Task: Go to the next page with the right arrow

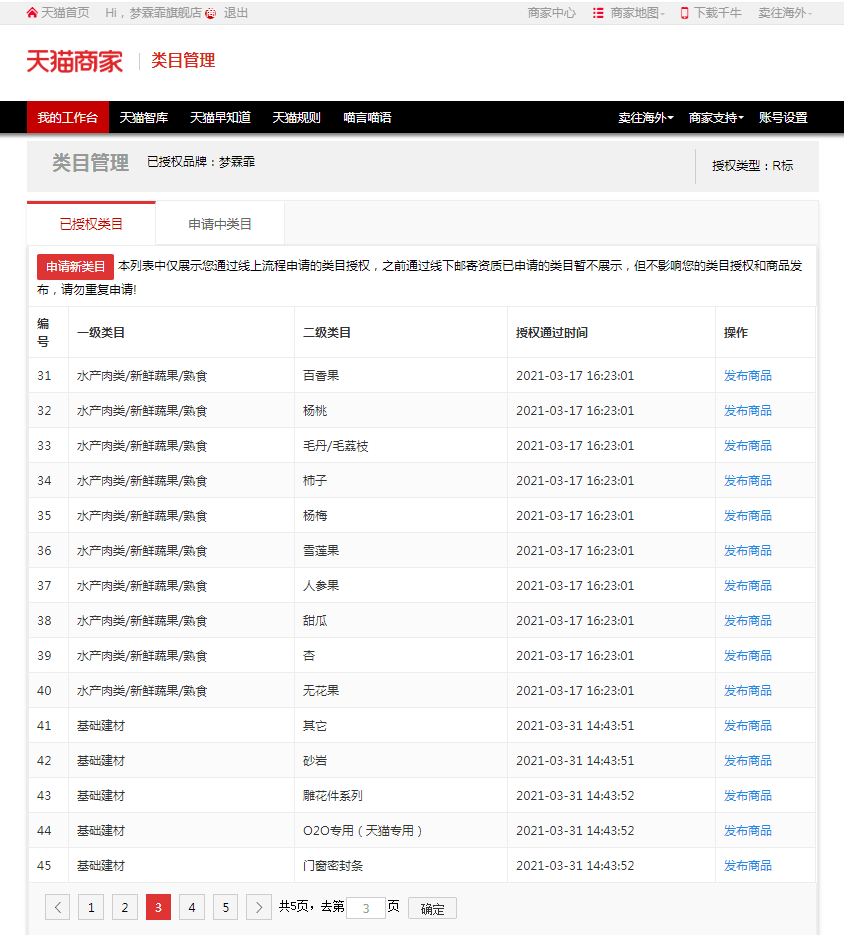Action: coord(258,907)
